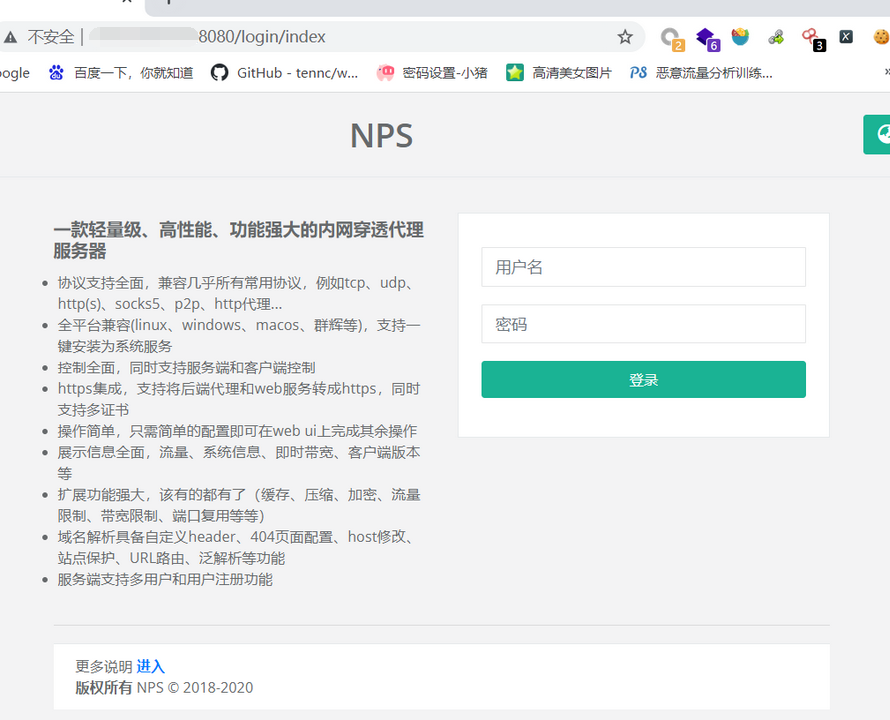Click the 内网穿透代理服务器 heading
Screen dimensions: 890x720
pos(238,240)
